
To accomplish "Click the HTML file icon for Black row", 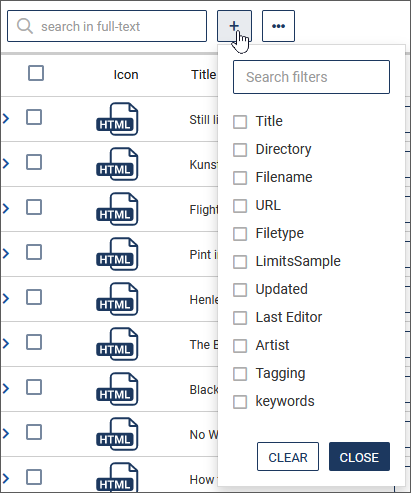I will click(x=117, y=389).
